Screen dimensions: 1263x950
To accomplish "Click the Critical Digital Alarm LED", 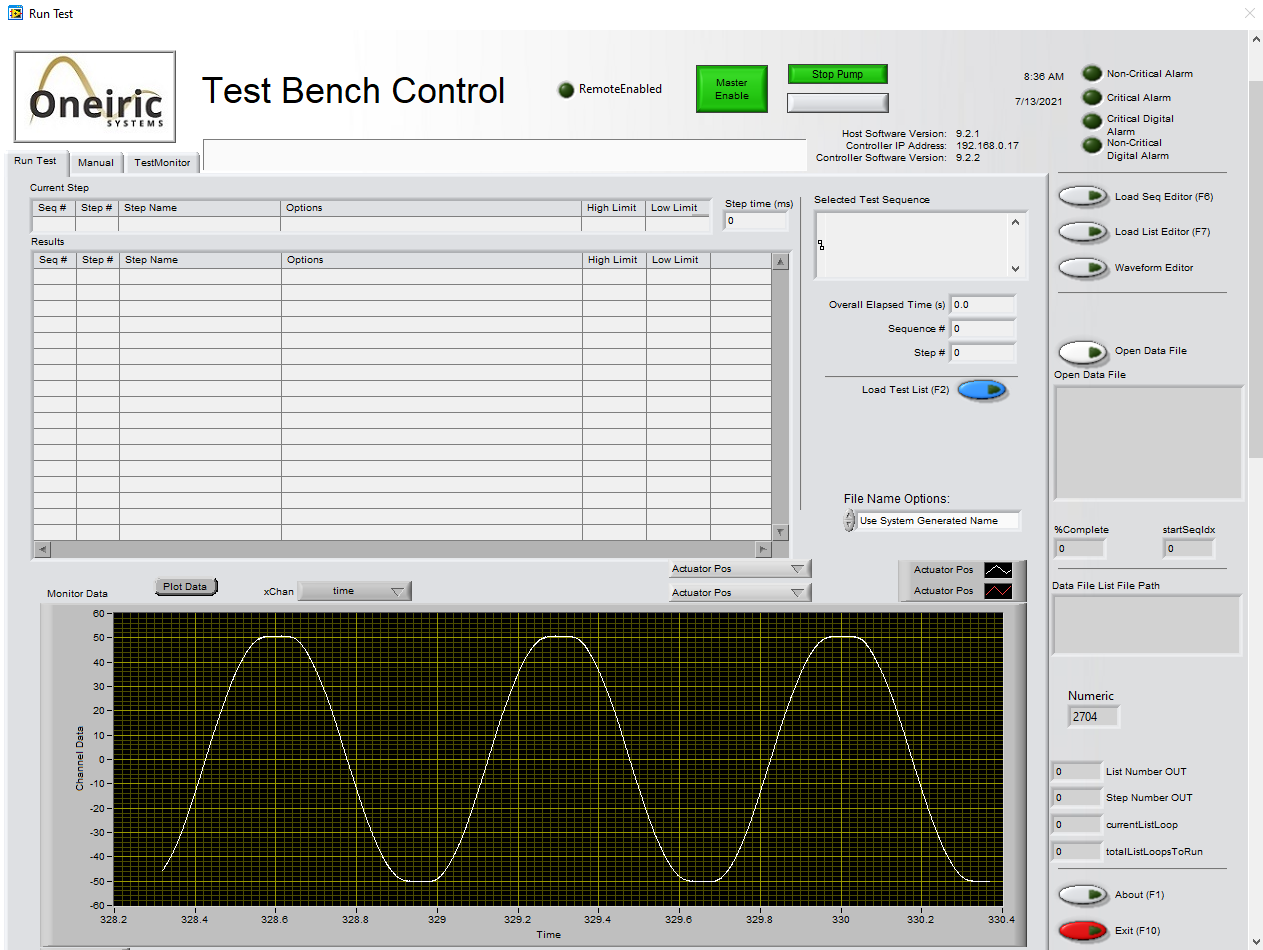I will coord(1092,121).
